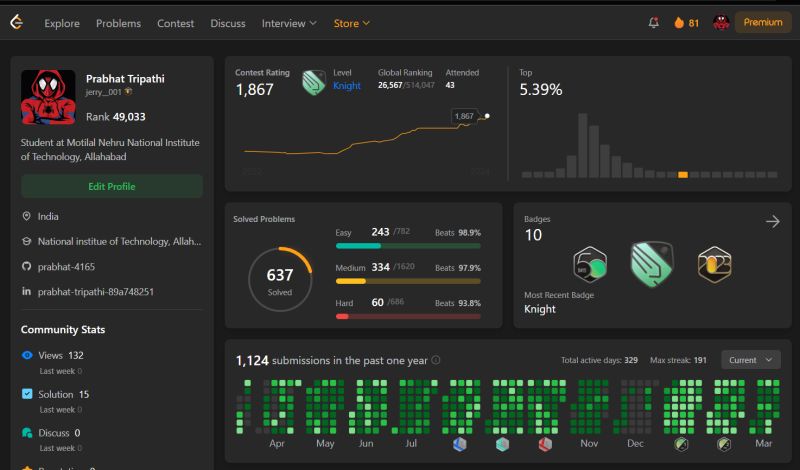Click the submissions info icon
This screenshot has height=470, width=800.
pos(436,360)
